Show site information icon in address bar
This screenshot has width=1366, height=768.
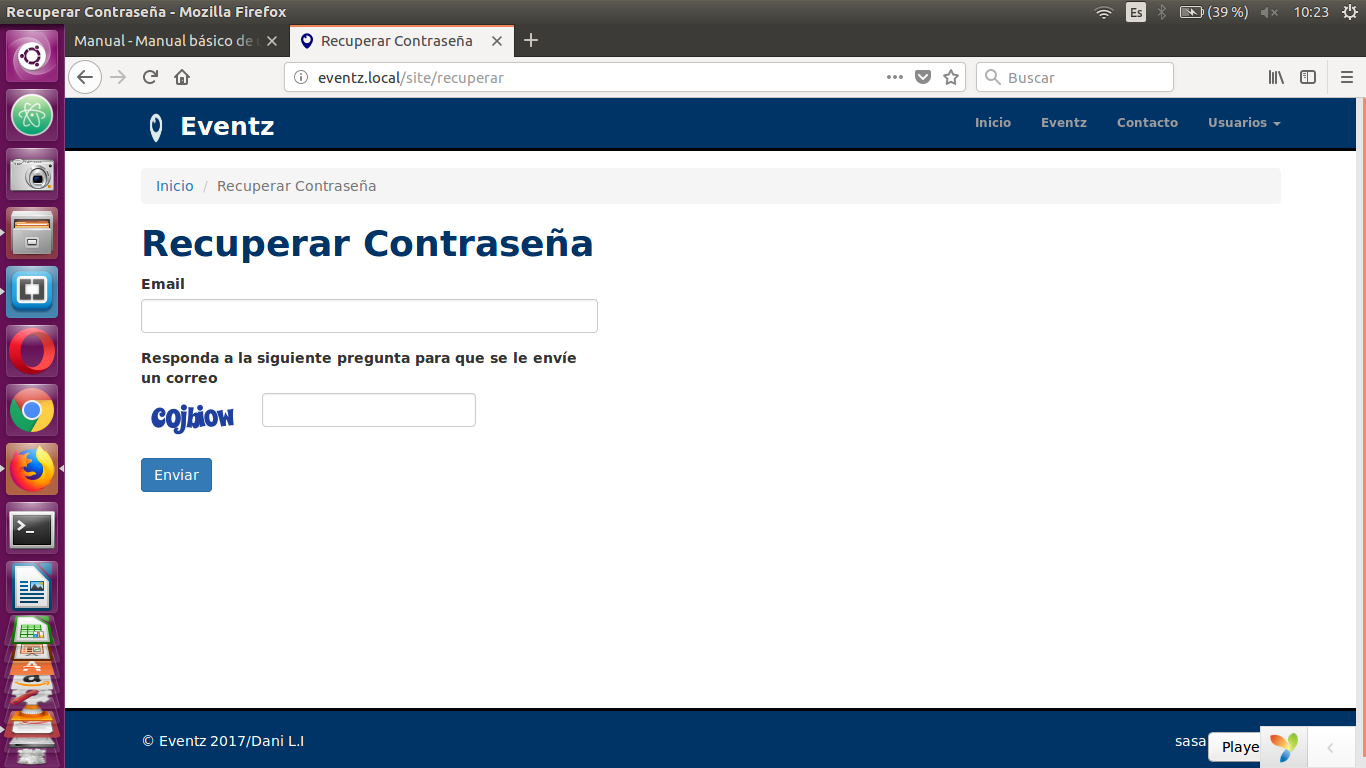[301, 77]
